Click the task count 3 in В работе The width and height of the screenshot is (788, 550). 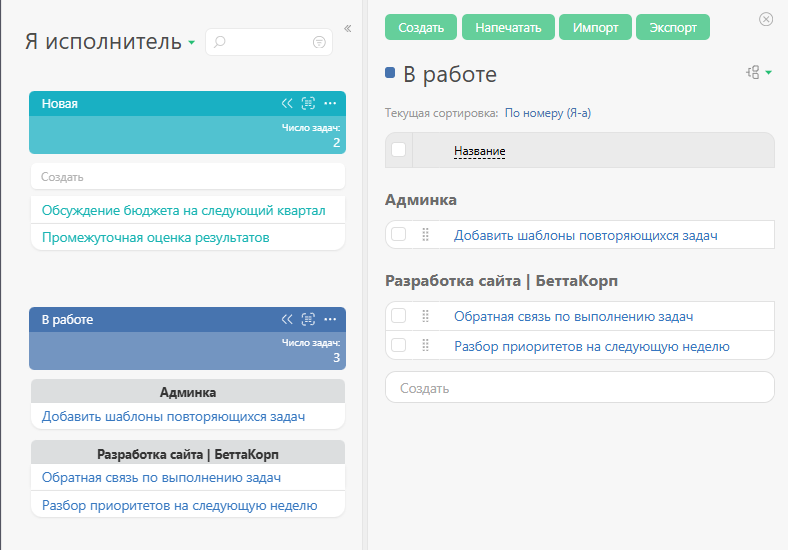[x=336, y=358]
